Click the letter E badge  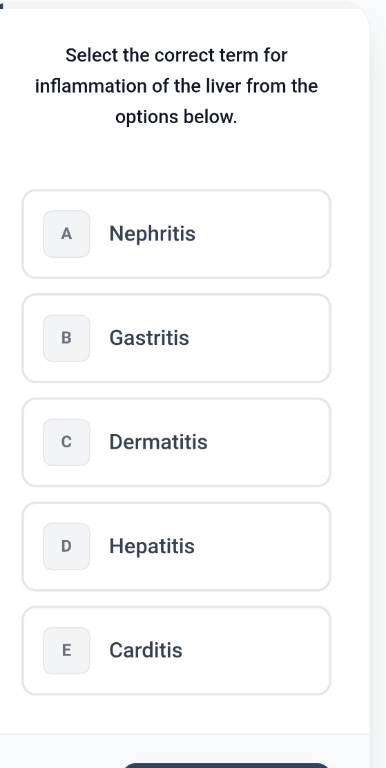tap(67, 650)
